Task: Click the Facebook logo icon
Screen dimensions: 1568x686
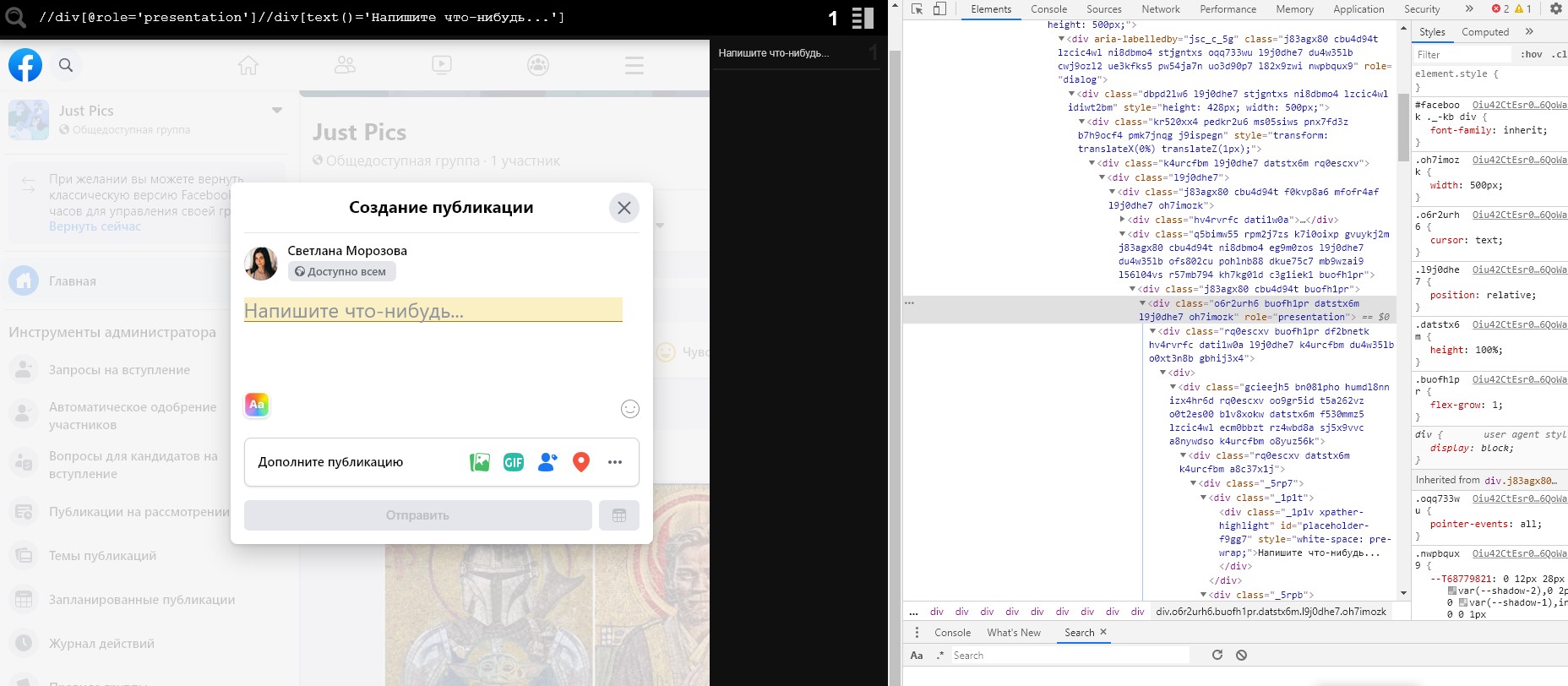Action: tap(25, 65)
